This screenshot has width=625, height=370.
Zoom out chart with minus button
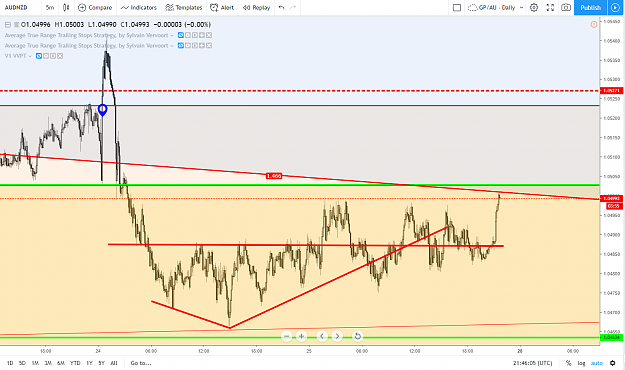pos(287,336)
